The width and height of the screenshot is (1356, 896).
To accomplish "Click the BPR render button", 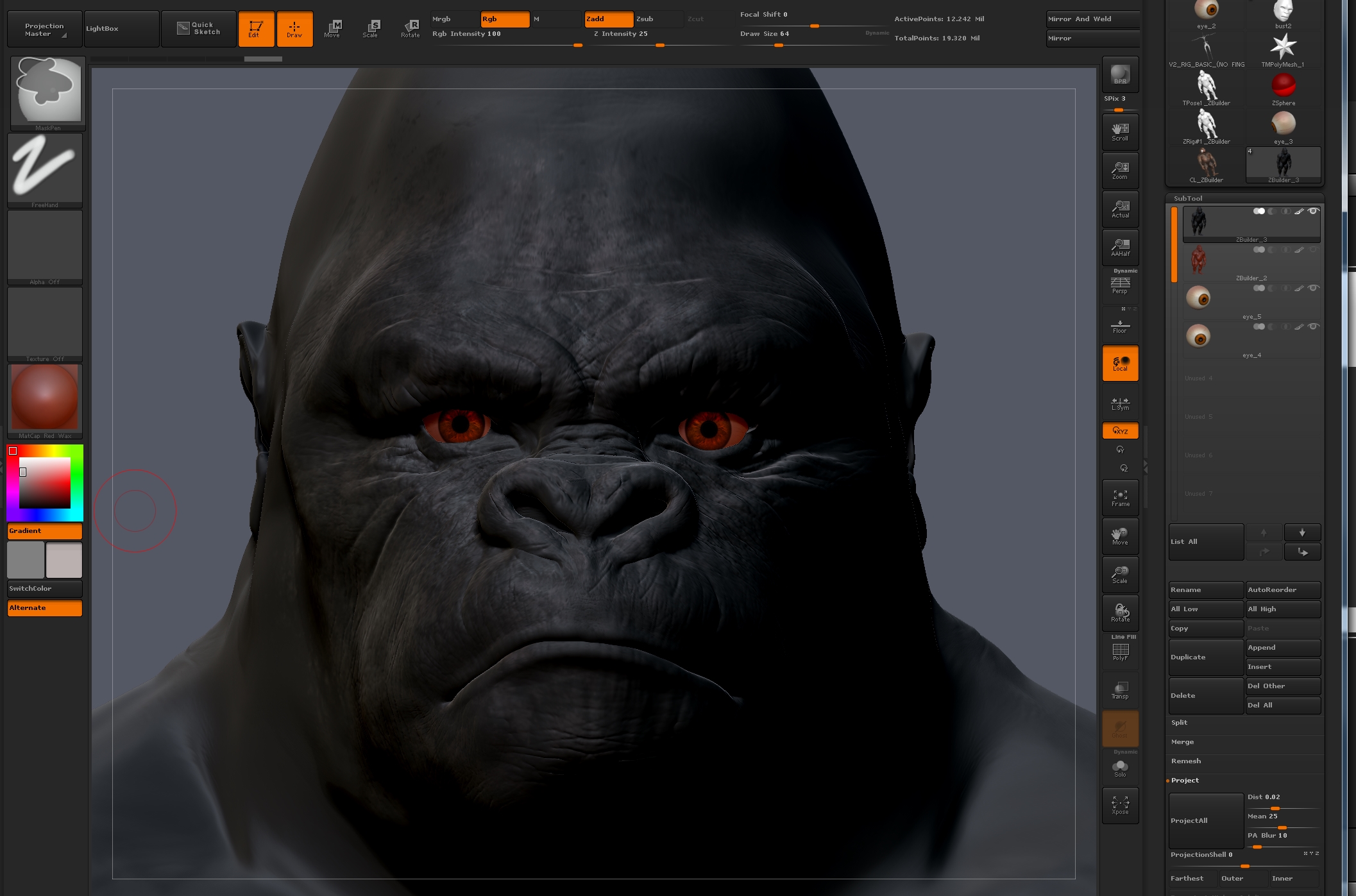I will (1120, 74).
